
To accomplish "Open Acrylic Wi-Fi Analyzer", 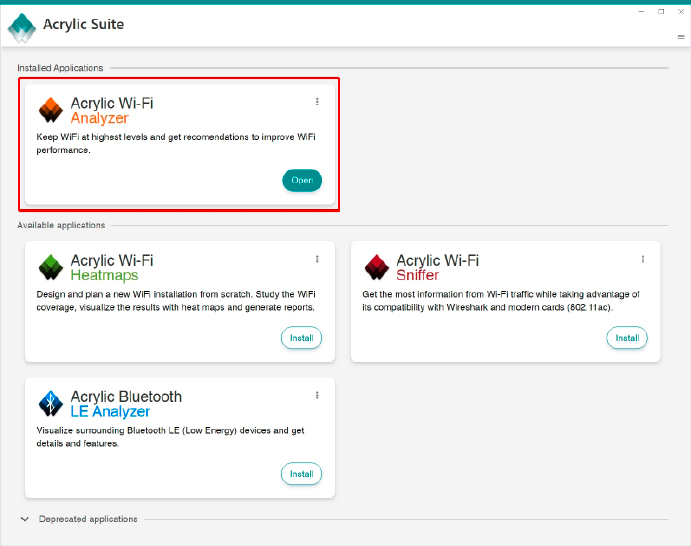I will click(302, 180).
